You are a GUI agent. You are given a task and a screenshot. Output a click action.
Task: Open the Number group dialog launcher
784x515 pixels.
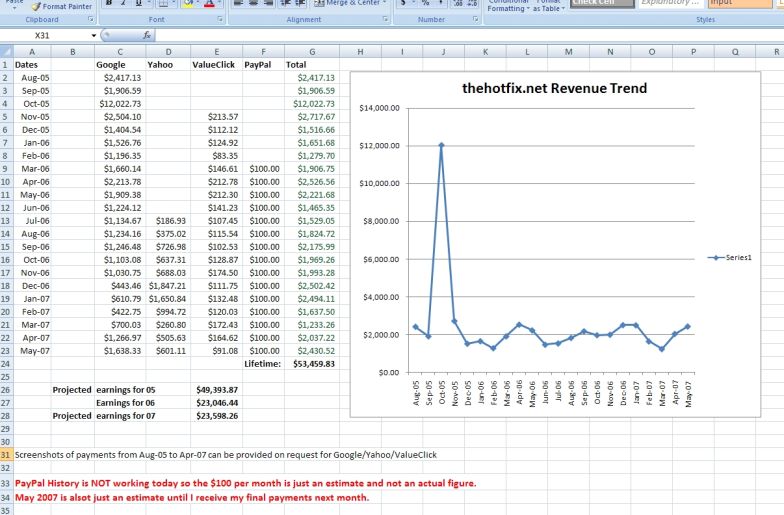pyautogui.click(x=475, y=19)
